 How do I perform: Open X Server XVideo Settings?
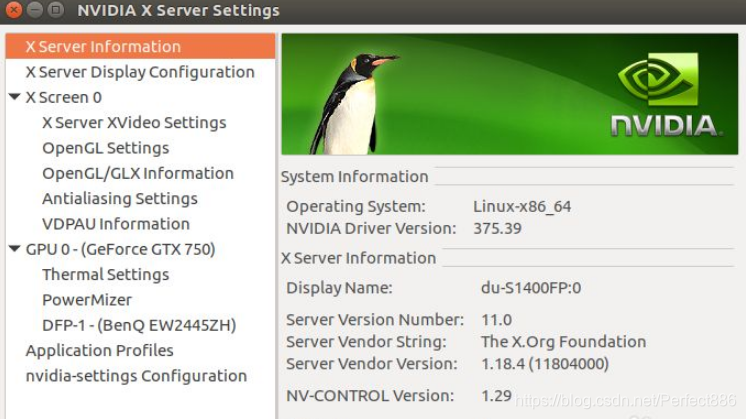click(134, 123)
